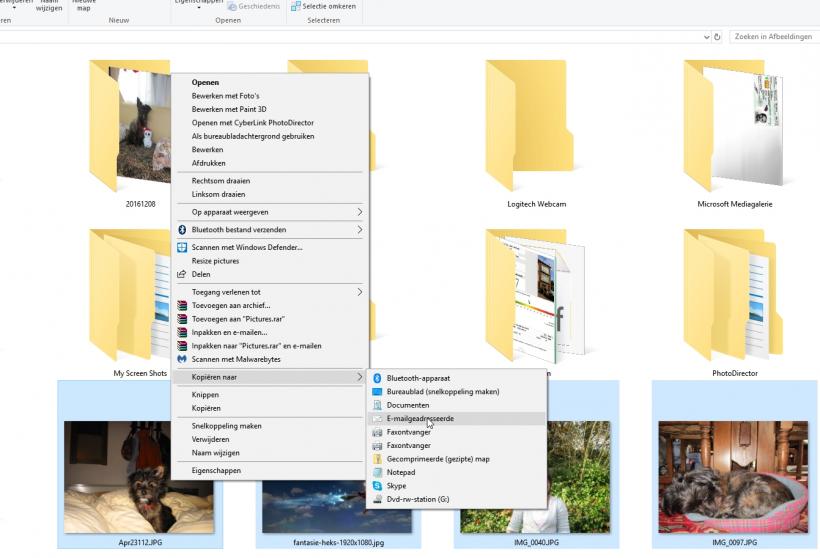This screenshot has width=820, height=558.
Task: Click the share icon next to Delen
Action: (x=182, y=274)
